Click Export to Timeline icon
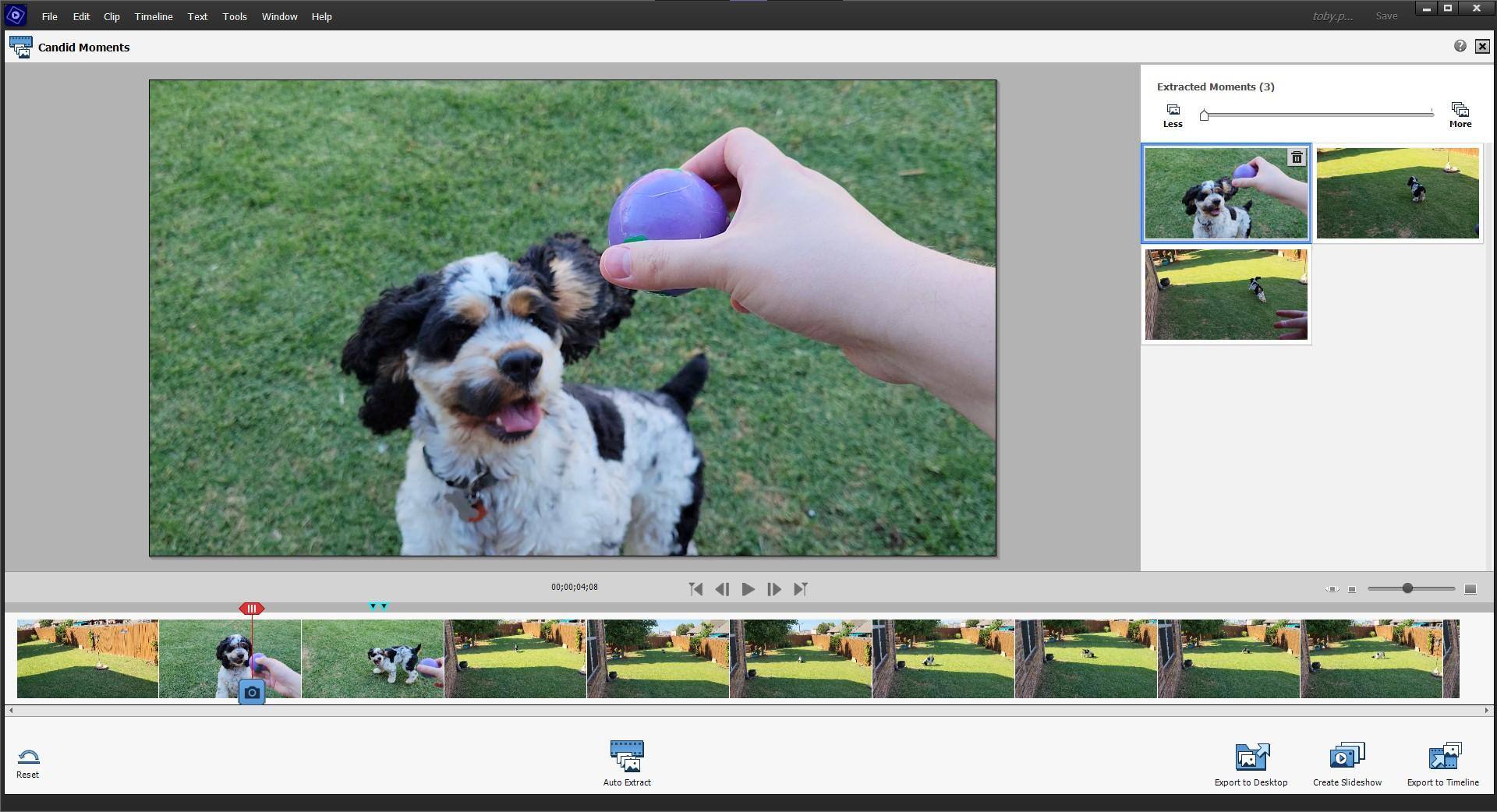Viewport: 1497px width, 812px height. [1442, 757]
